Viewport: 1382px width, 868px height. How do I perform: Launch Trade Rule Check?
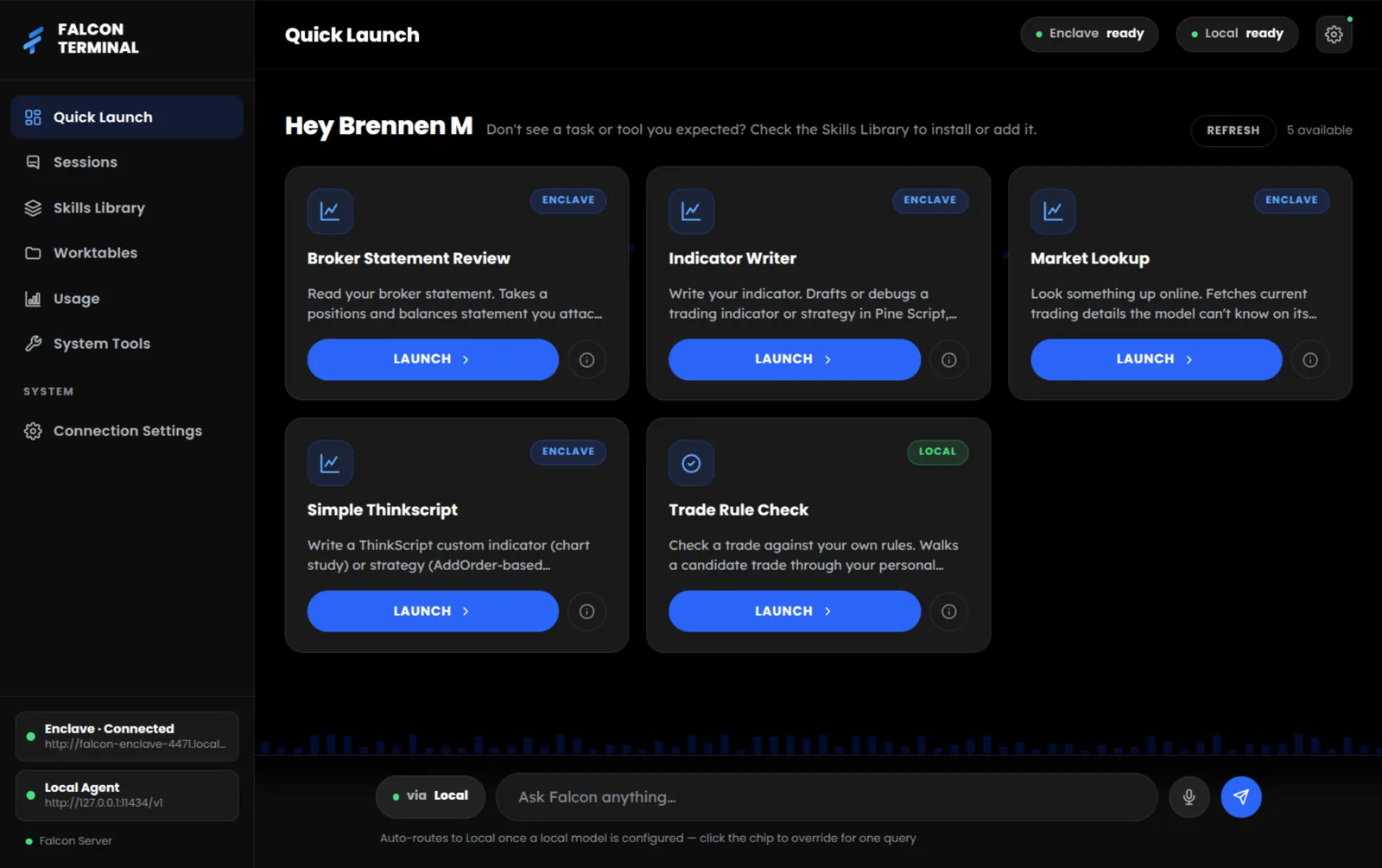pyautogui.click(x=794, y=611)
